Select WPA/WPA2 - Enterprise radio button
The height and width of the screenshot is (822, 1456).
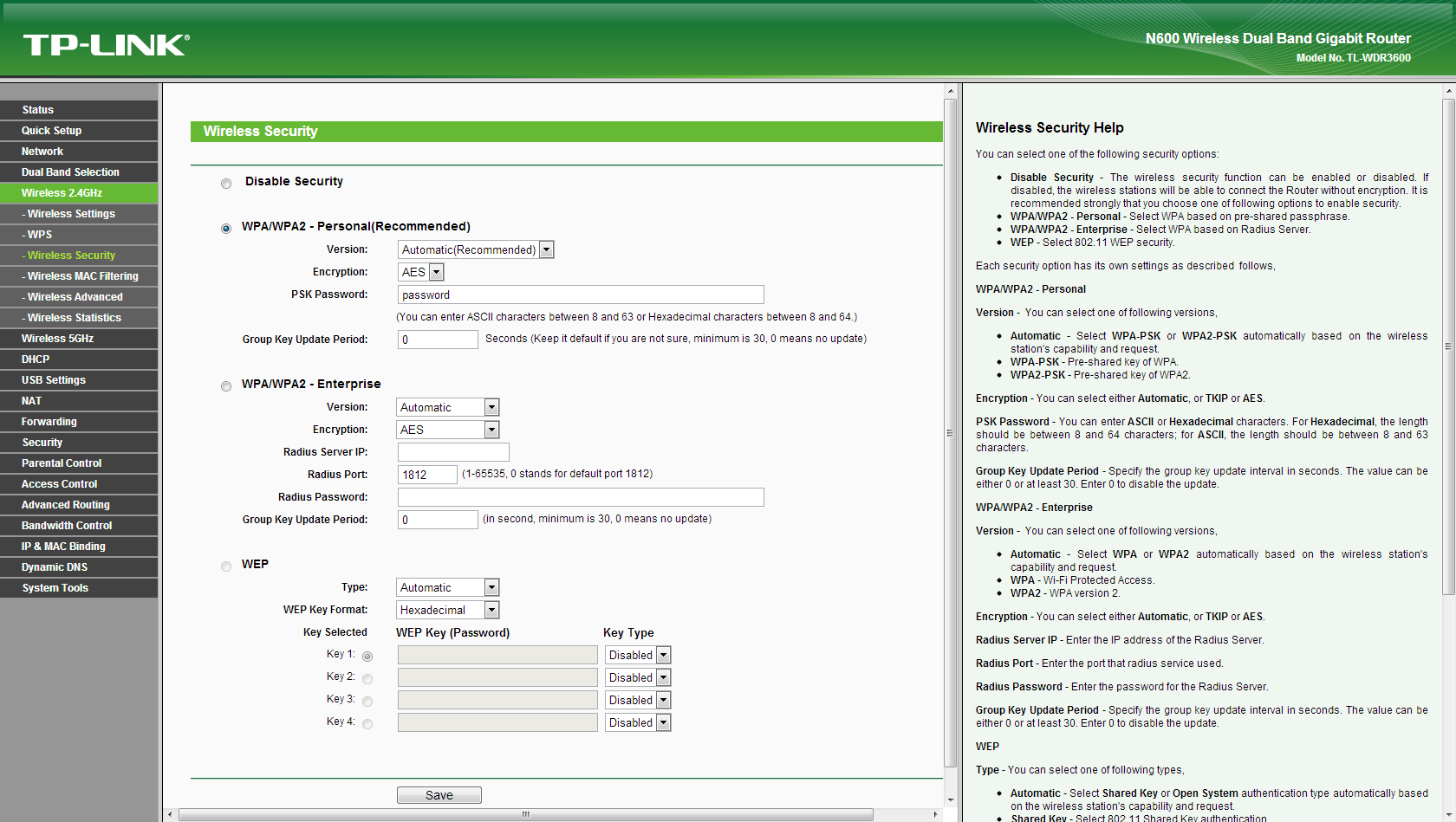coord(226,385)
